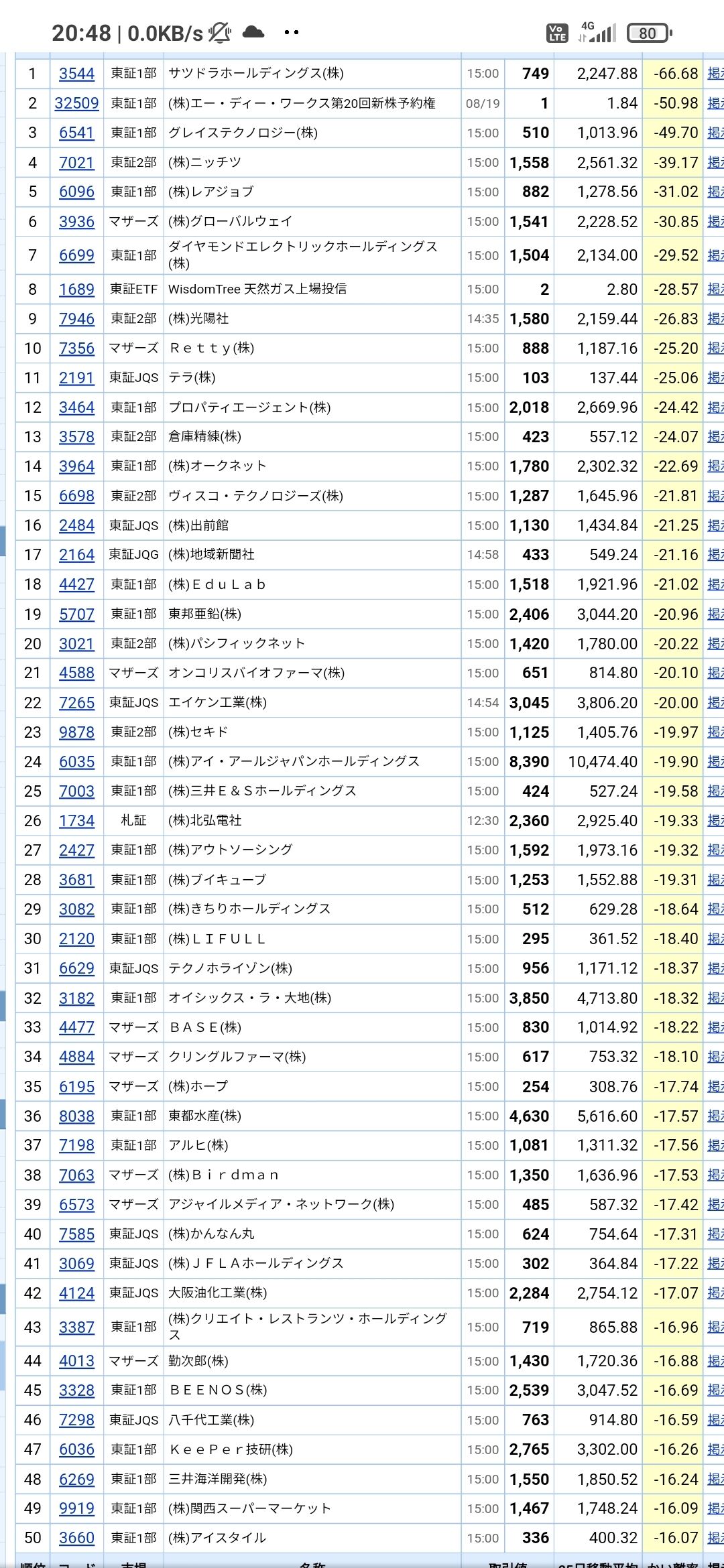
Task: Open stock code 3964 link
Action: tap(76, 466)
